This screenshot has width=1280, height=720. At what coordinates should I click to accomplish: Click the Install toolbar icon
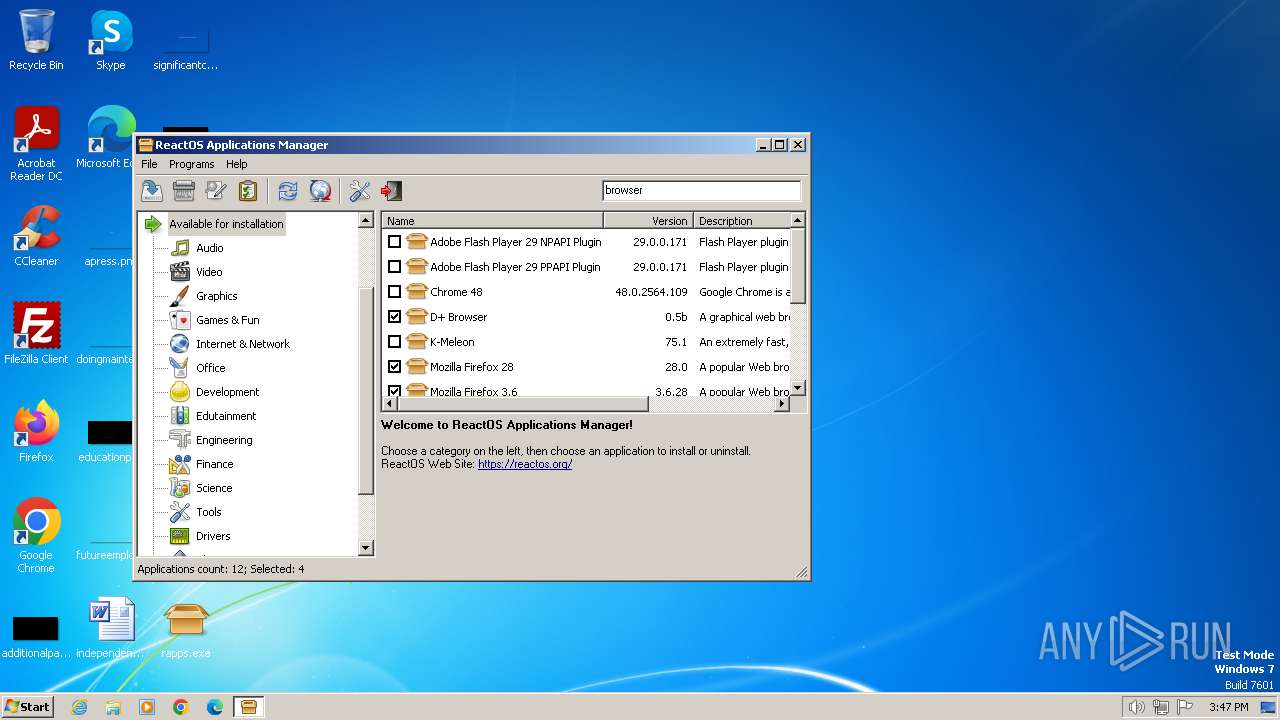pos(151,190)
